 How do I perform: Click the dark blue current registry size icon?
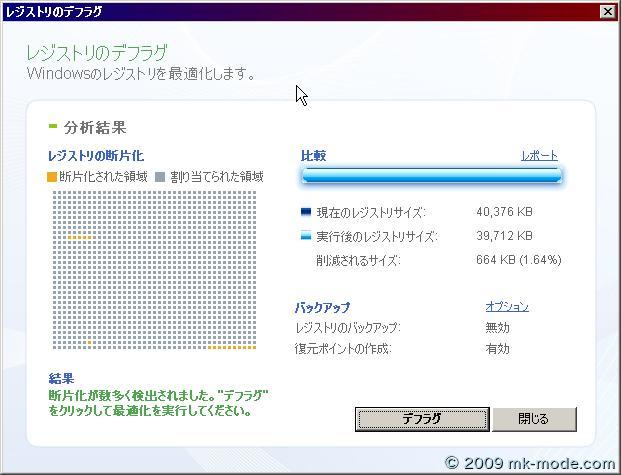[306, 213]
